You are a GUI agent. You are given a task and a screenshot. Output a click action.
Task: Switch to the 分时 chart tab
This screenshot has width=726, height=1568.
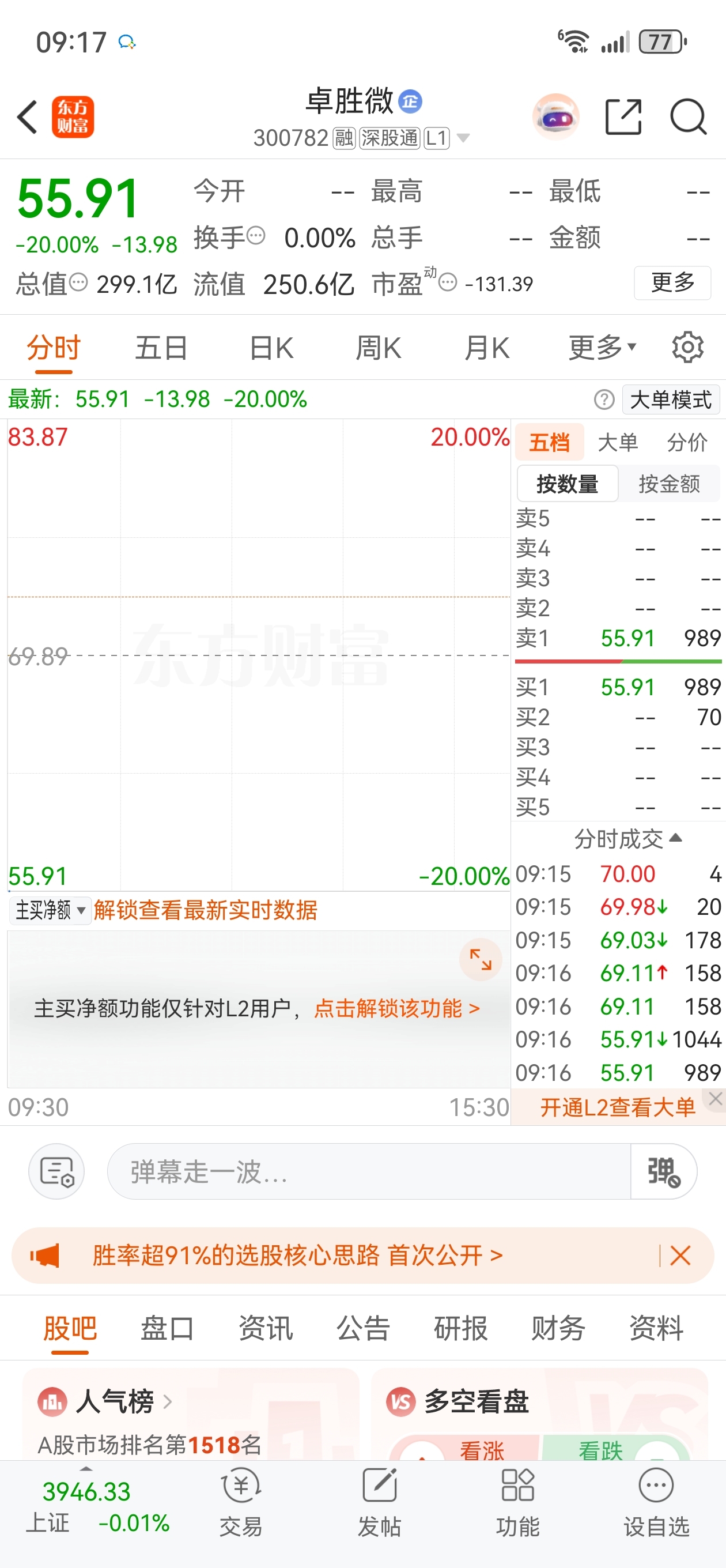click(54, 348)
